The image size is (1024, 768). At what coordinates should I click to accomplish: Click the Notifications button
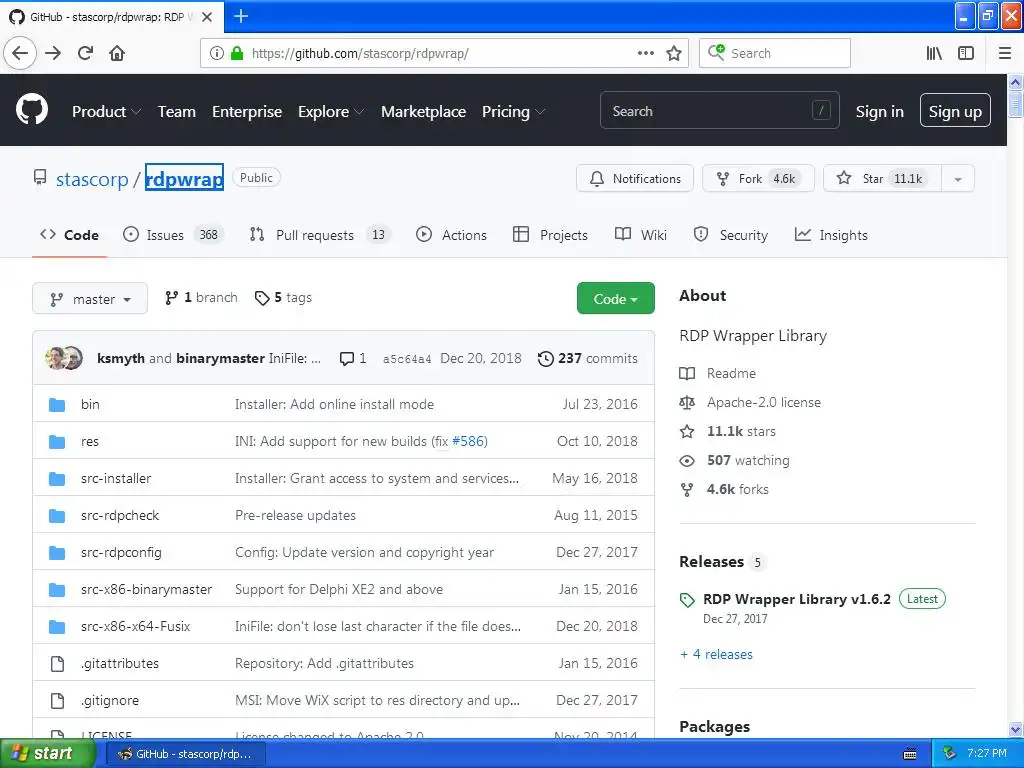click(x=635, y=179)
